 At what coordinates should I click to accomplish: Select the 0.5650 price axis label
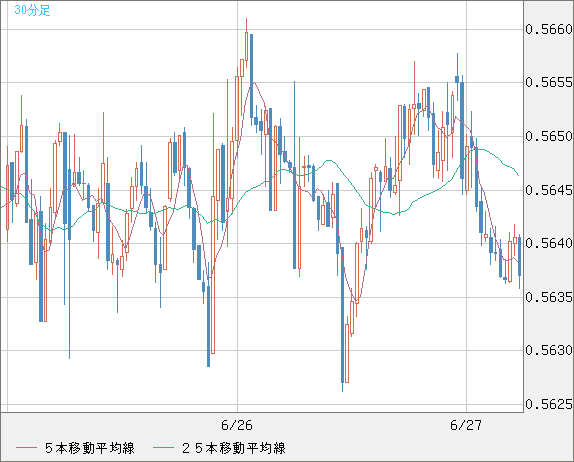[549, 136]
